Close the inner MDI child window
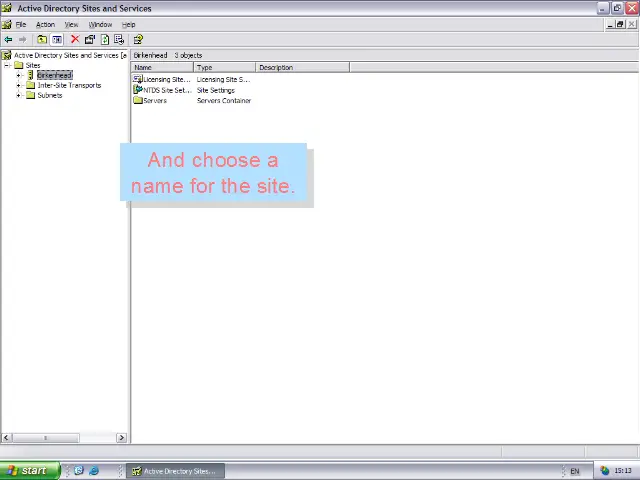 coord(631,24)
